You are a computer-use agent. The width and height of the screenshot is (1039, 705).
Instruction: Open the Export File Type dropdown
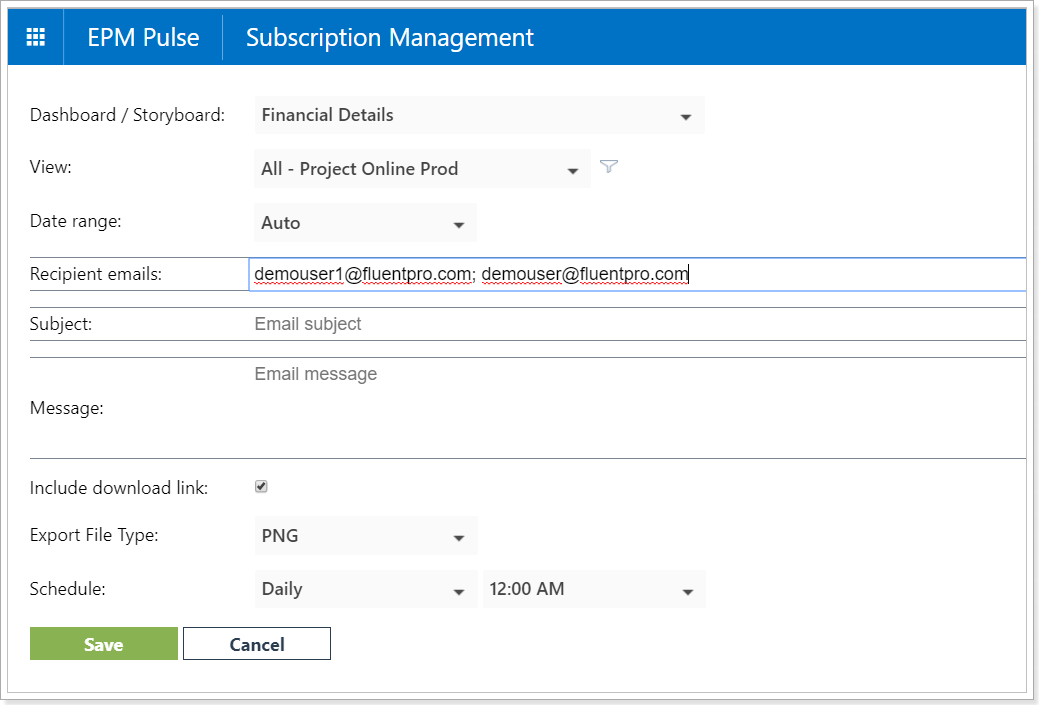click(366, 535)
